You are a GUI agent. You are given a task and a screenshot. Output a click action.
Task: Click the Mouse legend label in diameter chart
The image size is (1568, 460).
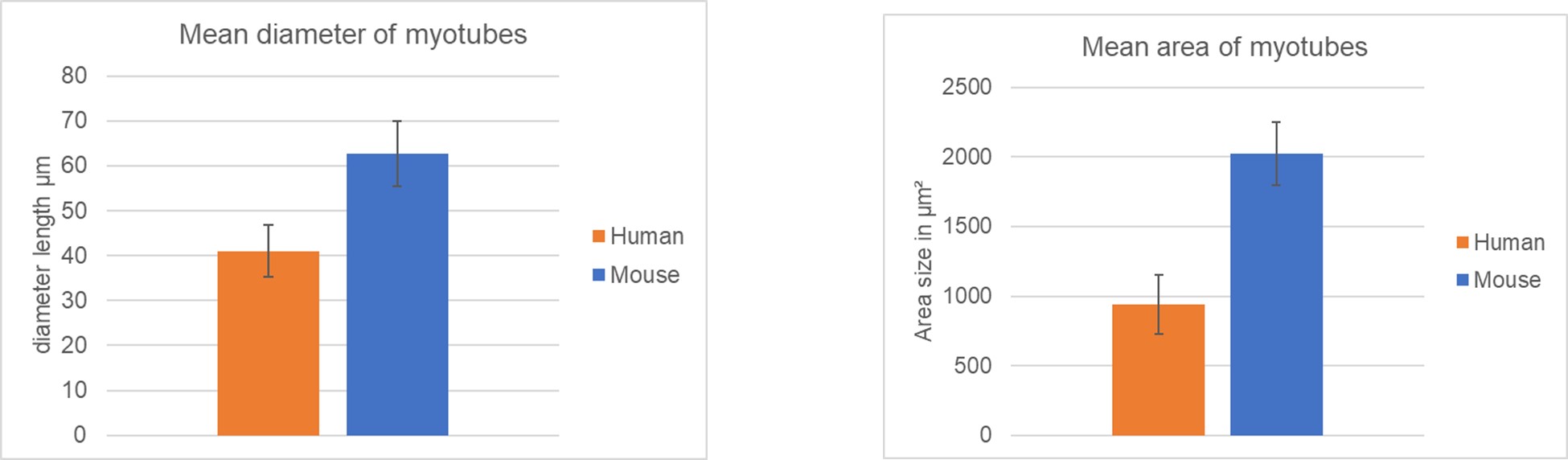point(645,275)
